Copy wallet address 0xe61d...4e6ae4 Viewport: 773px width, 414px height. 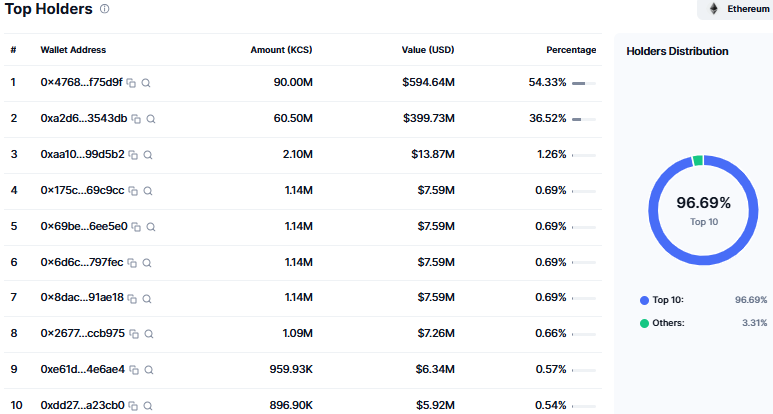[134, 370]
